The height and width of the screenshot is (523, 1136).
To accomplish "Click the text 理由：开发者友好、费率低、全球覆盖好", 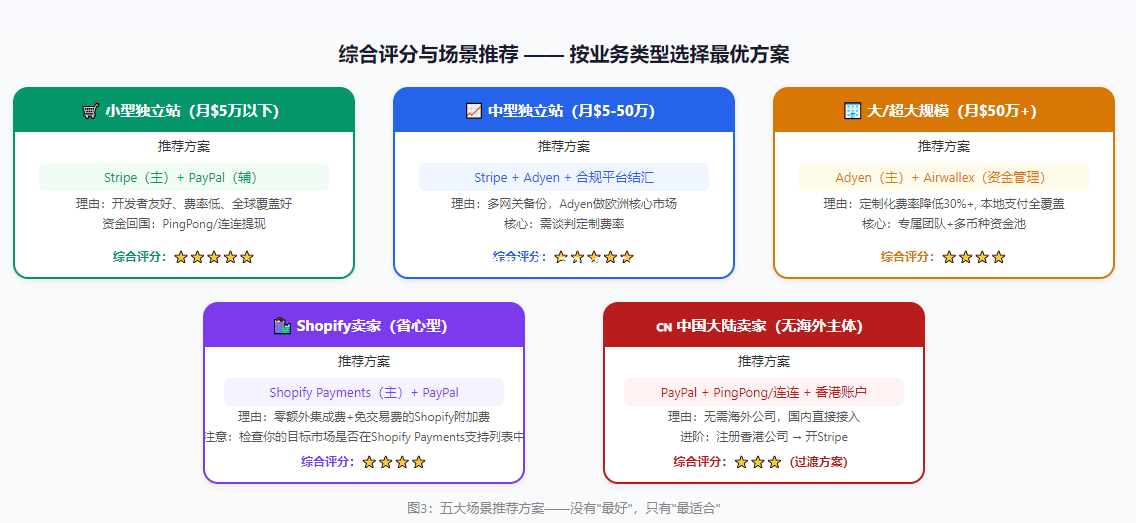I will click(184, 204).
